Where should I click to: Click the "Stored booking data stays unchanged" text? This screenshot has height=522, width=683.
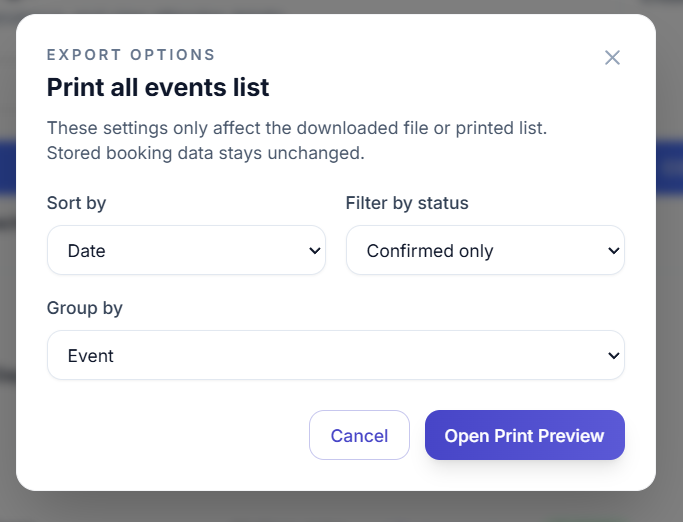(206, 154)
